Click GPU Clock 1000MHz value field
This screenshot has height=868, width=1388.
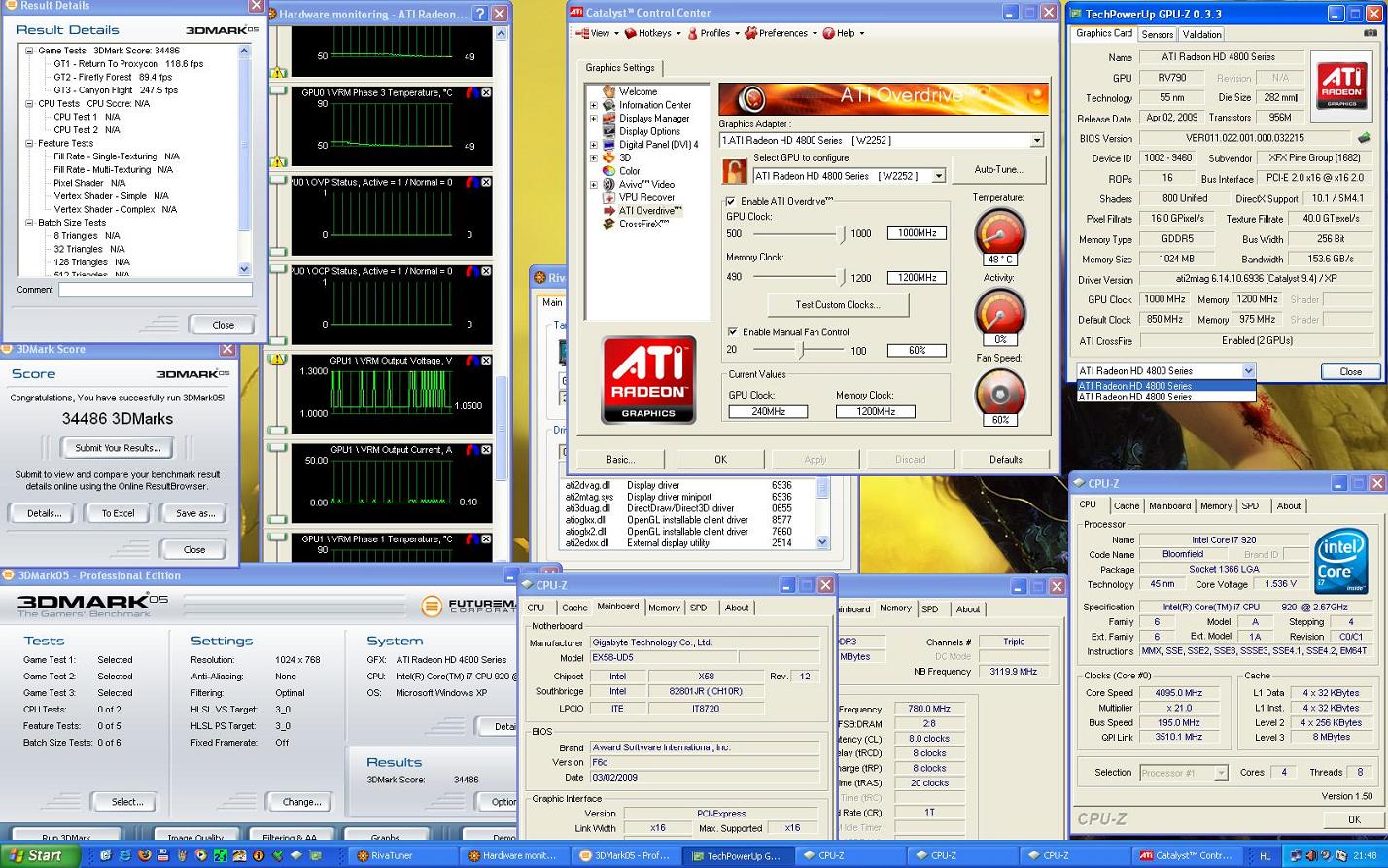point(917,233)
